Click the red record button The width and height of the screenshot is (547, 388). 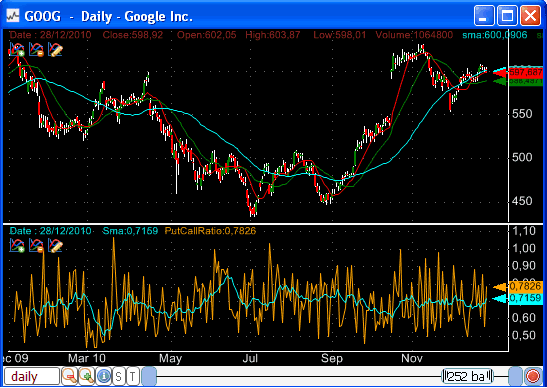tap(533, 376)
